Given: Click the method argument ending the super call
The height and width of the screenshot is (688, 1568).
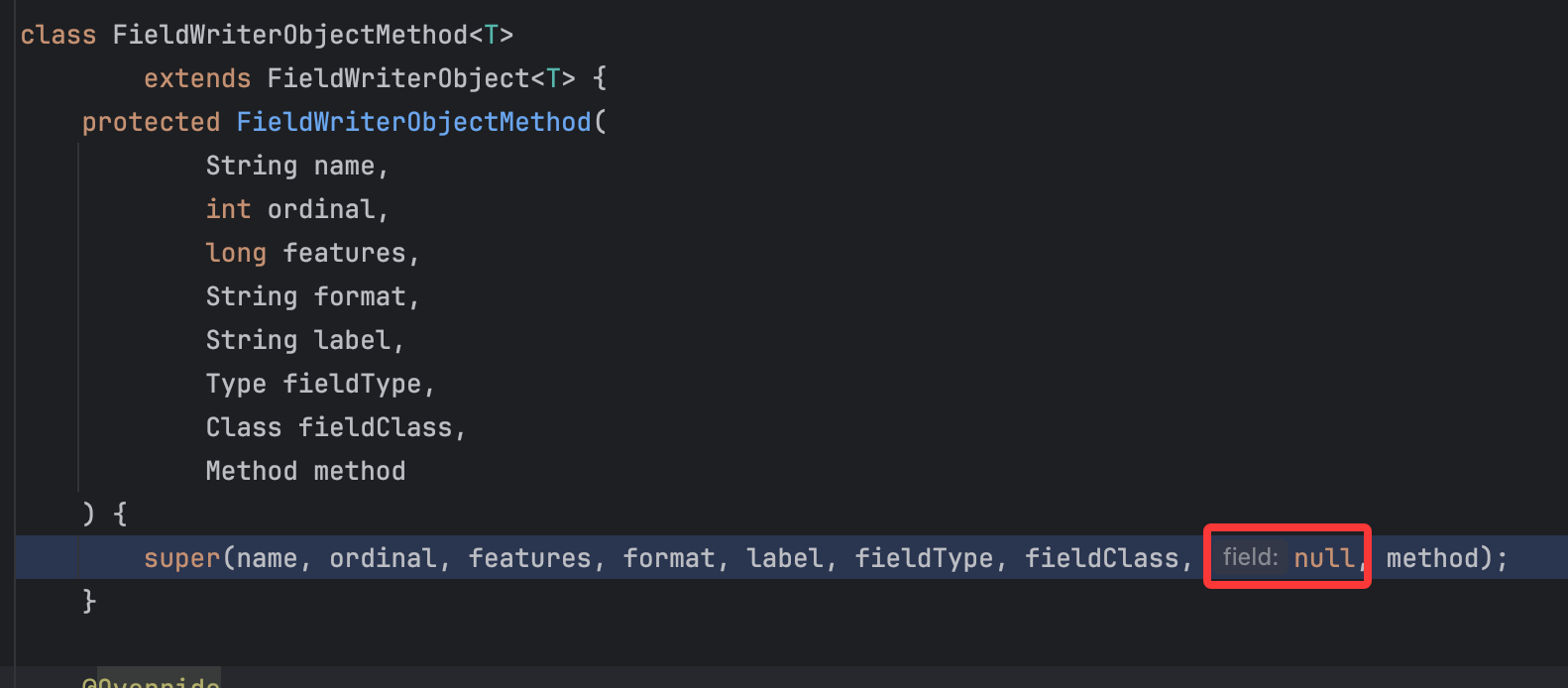Looking at the screenshot, I should point(1431,558).
